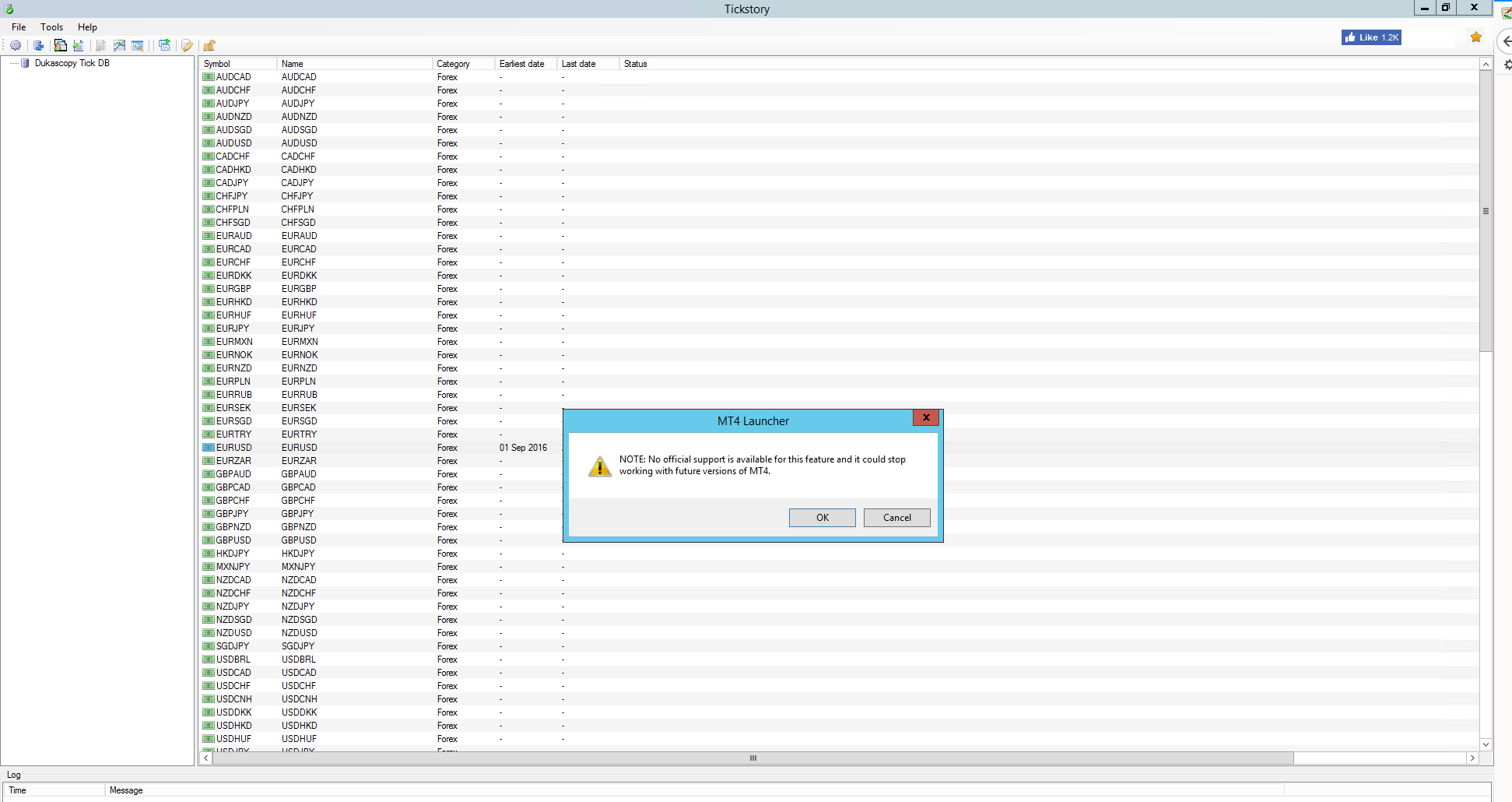
Task: Click the vertical scrollbar up arrow
Action: pos(1486,64)
